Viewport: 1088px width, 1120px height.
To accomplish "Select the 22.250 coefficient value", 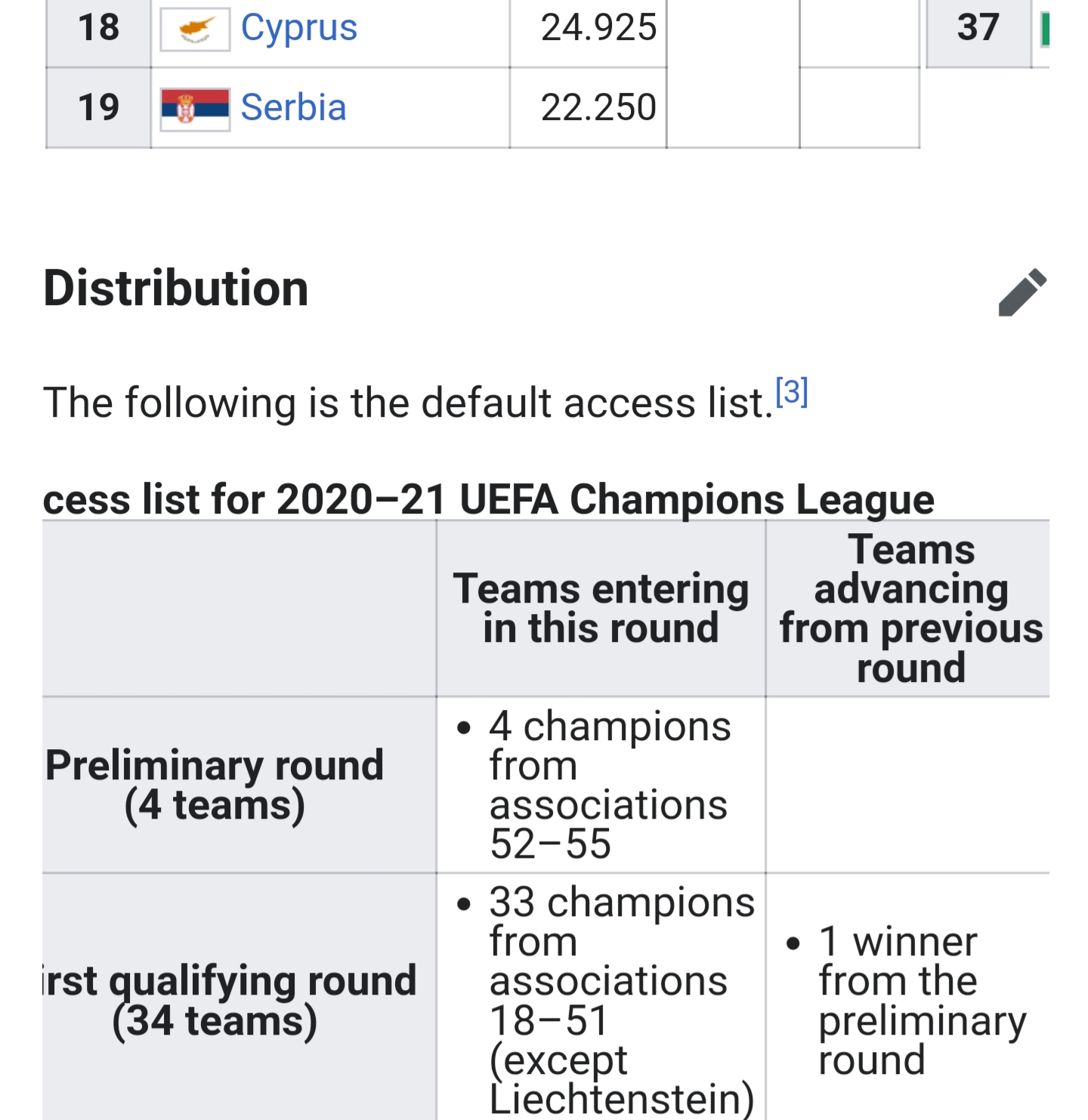I will tap(598, 108).
